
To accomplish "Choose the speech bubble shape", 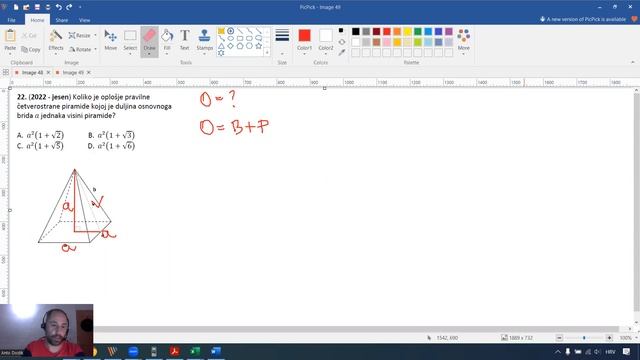I will tap(258, 38).
